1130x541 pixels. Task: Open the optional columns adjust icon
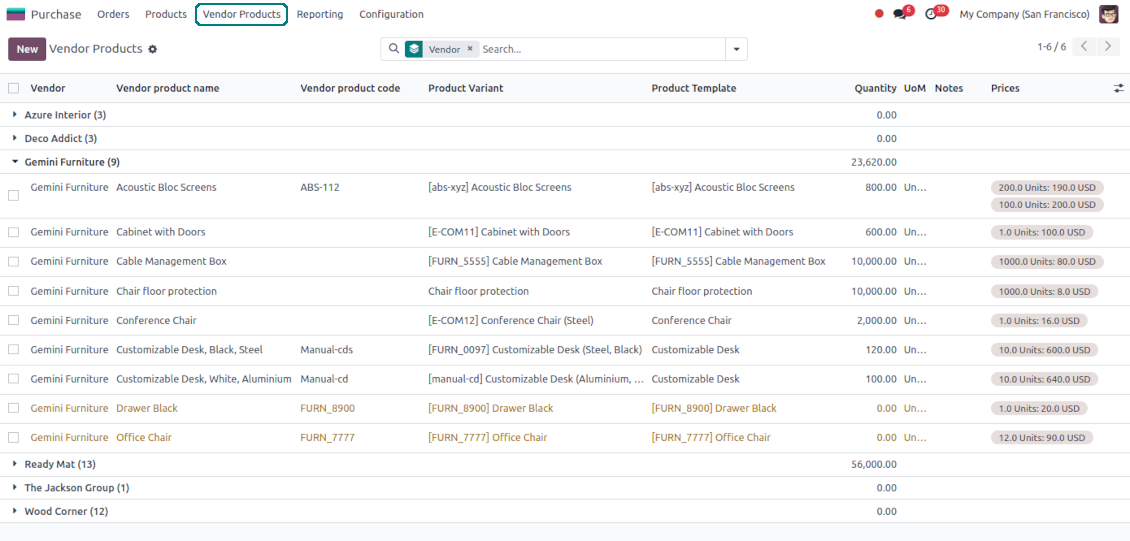(x=1118, y=88)
